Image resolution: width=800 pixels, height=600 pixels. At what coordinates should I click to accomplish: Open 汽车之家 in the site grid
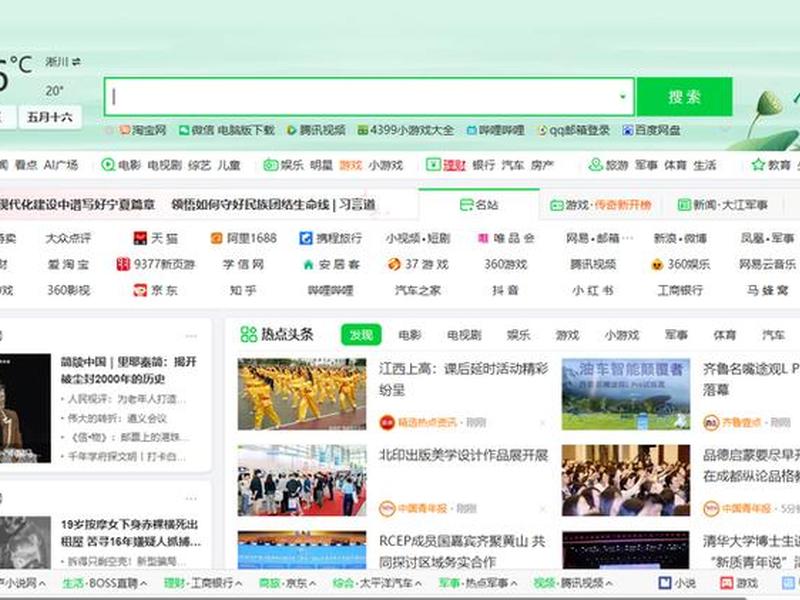418,290
